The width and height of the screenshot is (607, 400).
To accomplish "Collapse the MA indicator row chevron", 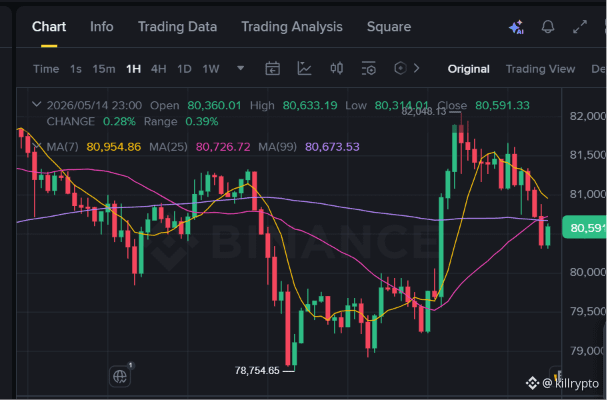I will tap(36, 146).
